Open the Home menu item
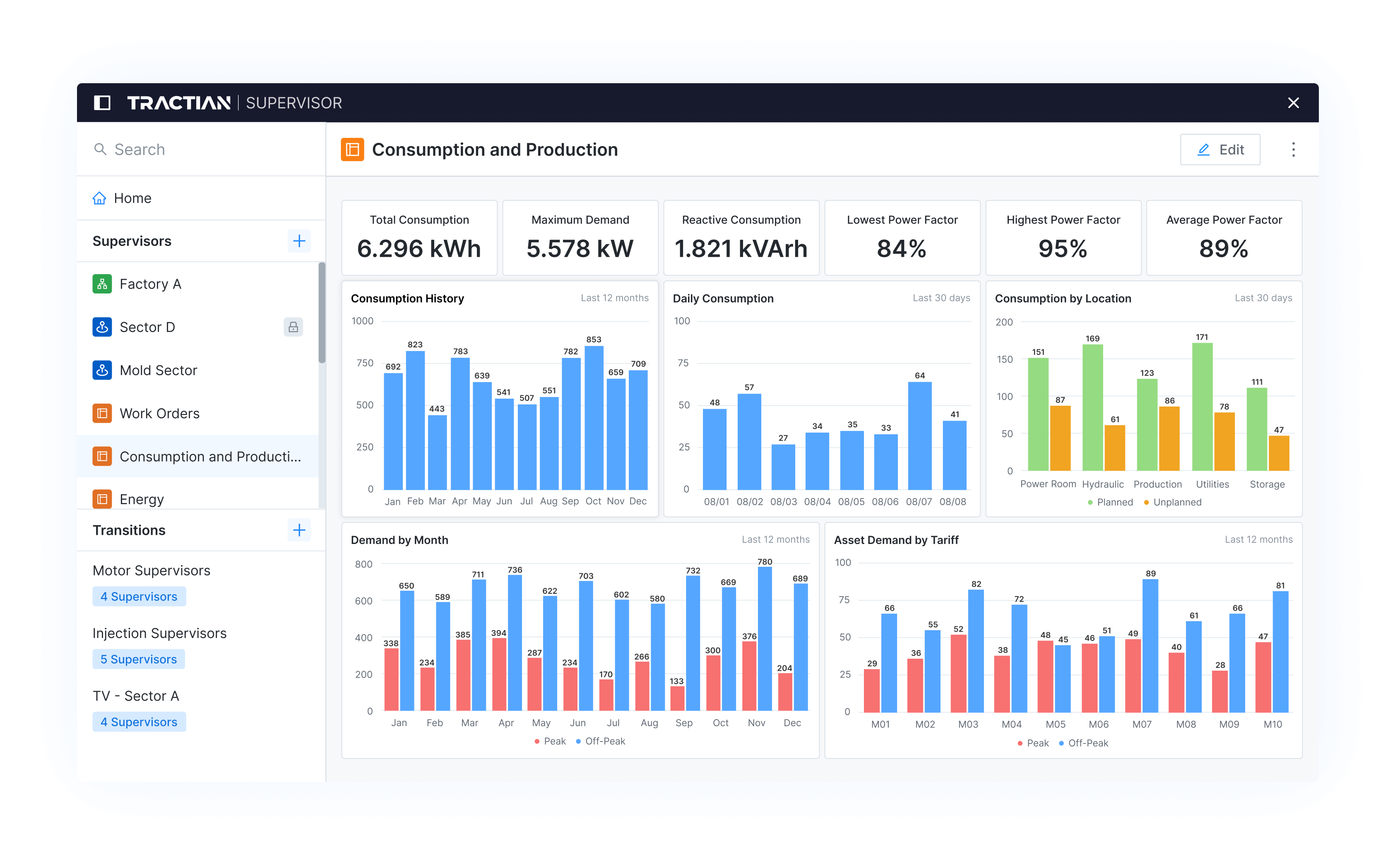Screen dimensions: 1400x857 click(132, 198)
